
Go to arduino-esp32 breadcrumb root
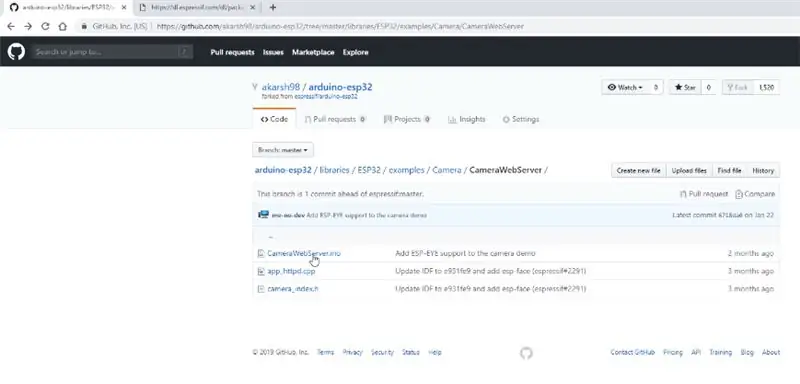tap(283, 170)
